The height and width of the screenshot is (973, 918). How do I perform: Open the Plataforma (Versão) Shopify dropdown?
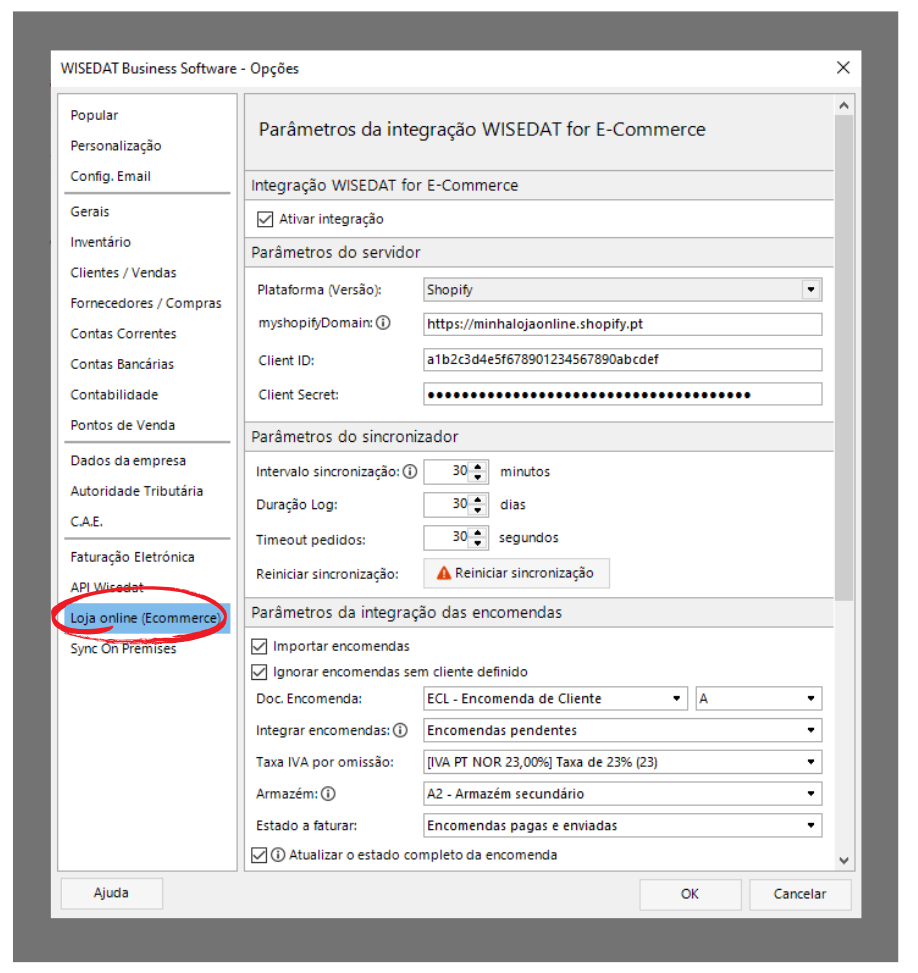click(x=811, y=290)
